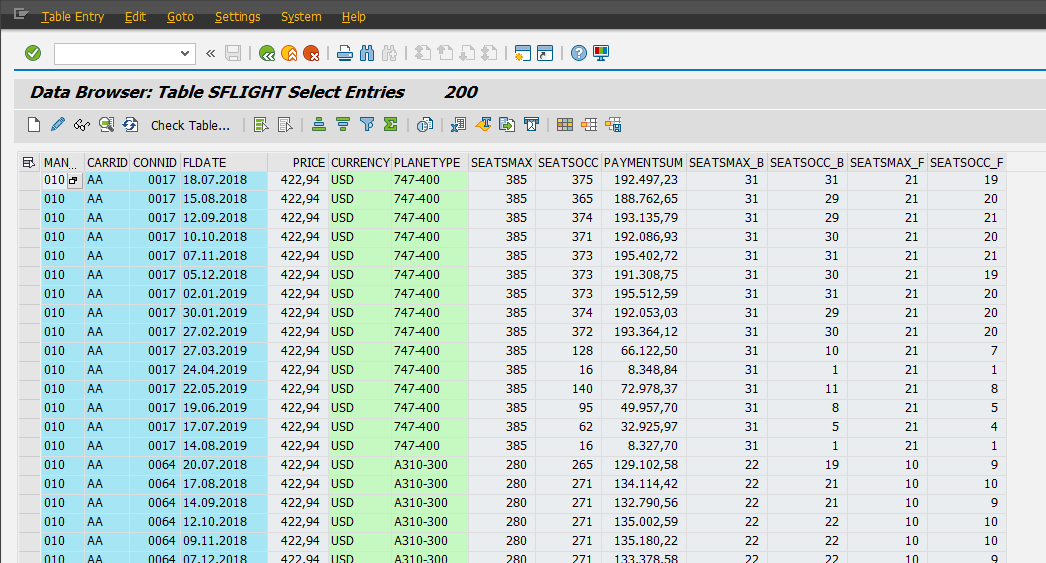The image size is (1046, 563).
Task: Click the green Back arrow icon
Action: click(x=267, y=53)
